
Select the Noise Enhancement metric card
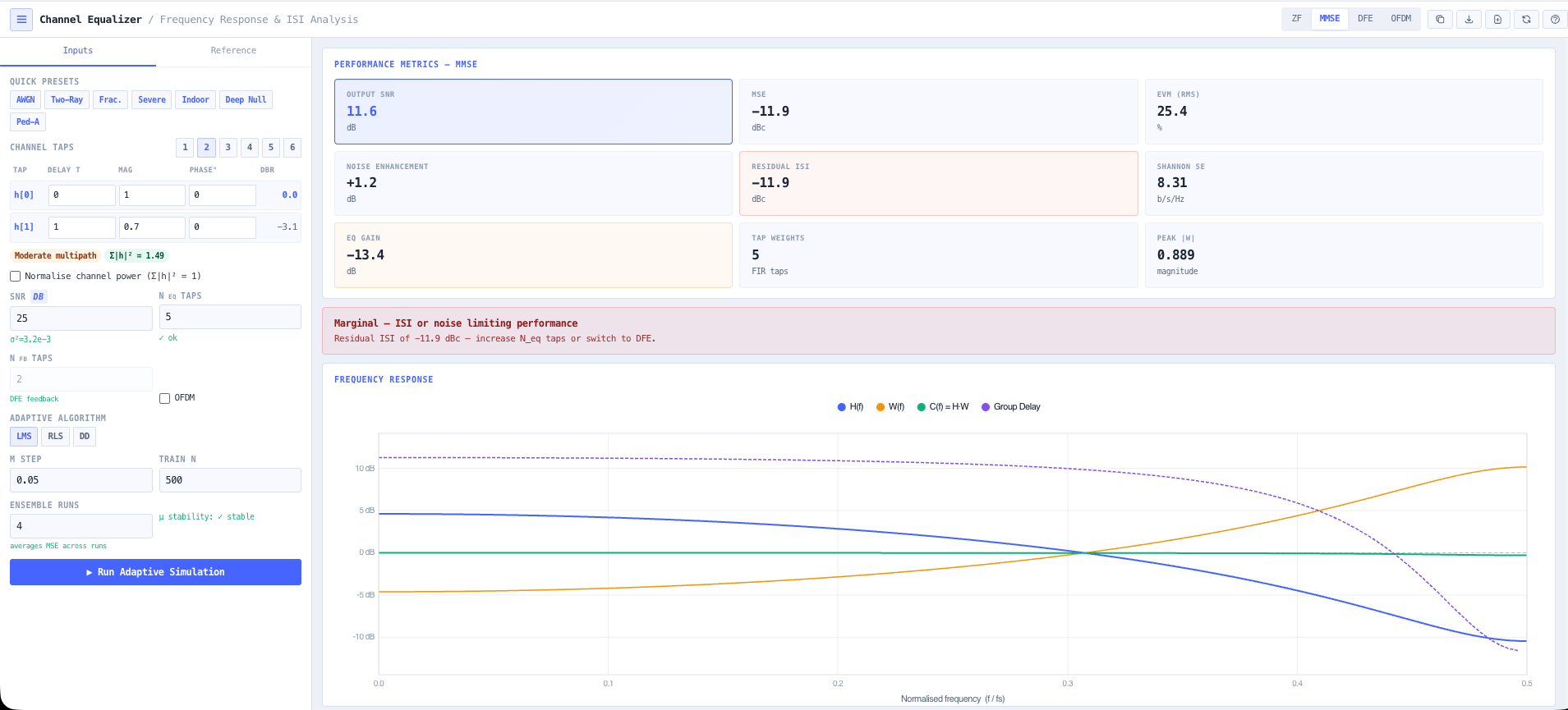[x=533, y=184]
